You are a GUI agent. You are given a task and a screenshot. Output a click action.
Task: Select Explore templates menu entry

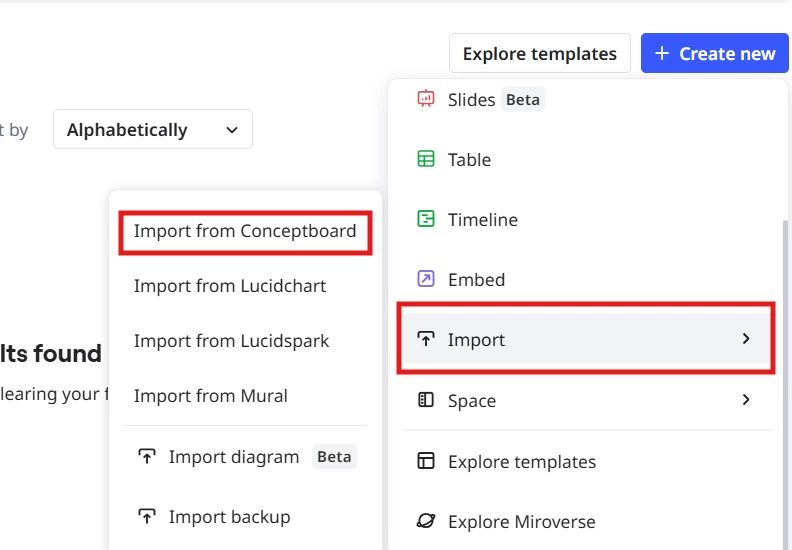(586, 461)
